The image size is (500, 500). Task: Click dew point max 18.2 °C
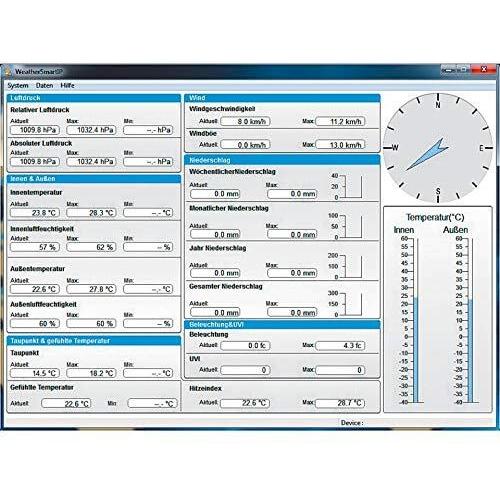[91, 373]
